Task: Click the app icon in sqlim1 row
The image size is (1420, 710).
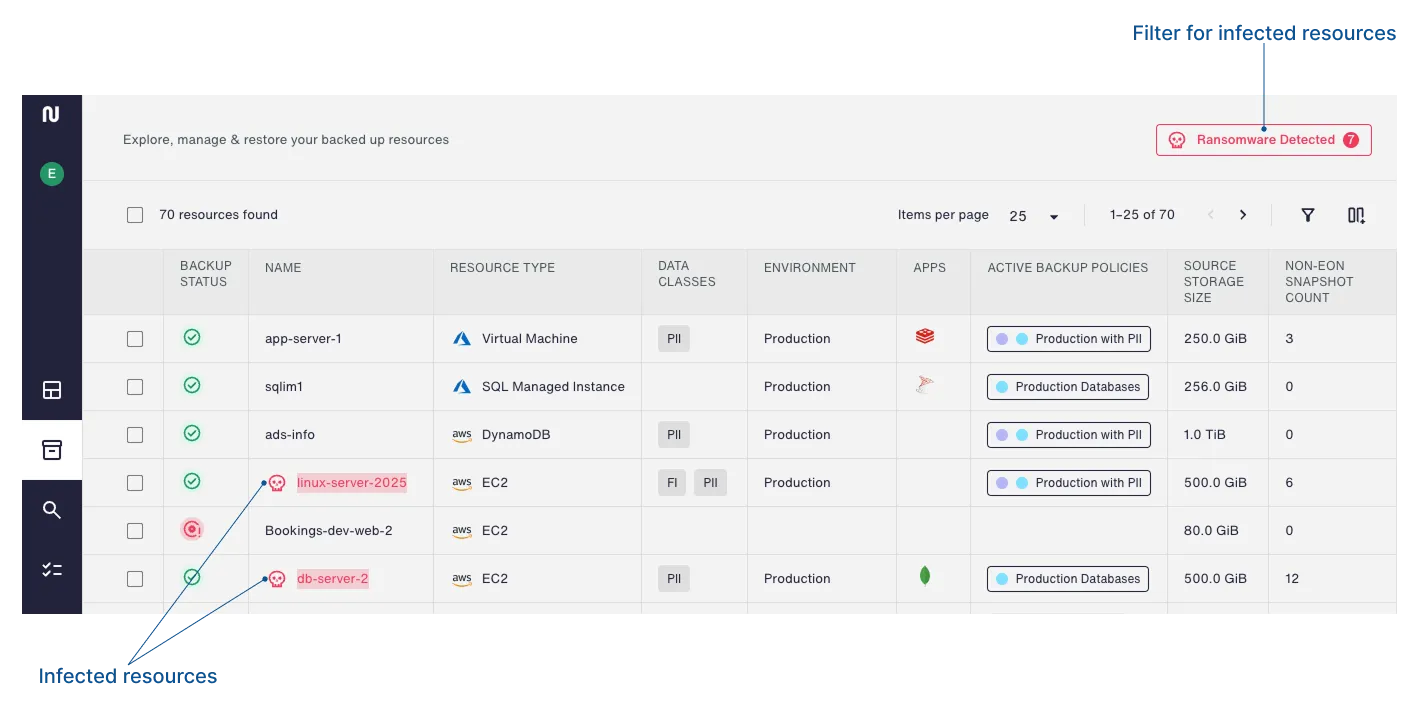Action: [x=925, y=386]
